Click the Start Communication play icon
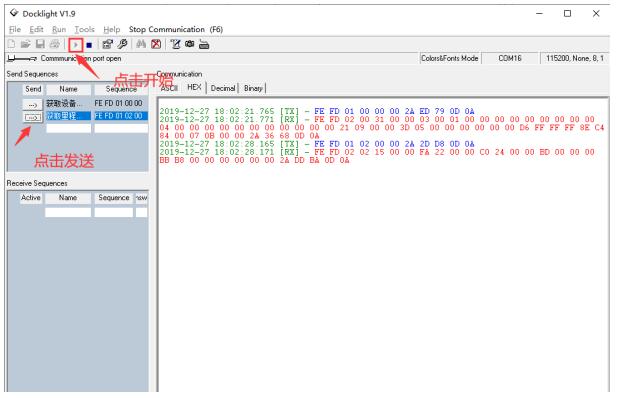Image resolution: width=618 pixels, height=398 pixels. click(76, 45)
